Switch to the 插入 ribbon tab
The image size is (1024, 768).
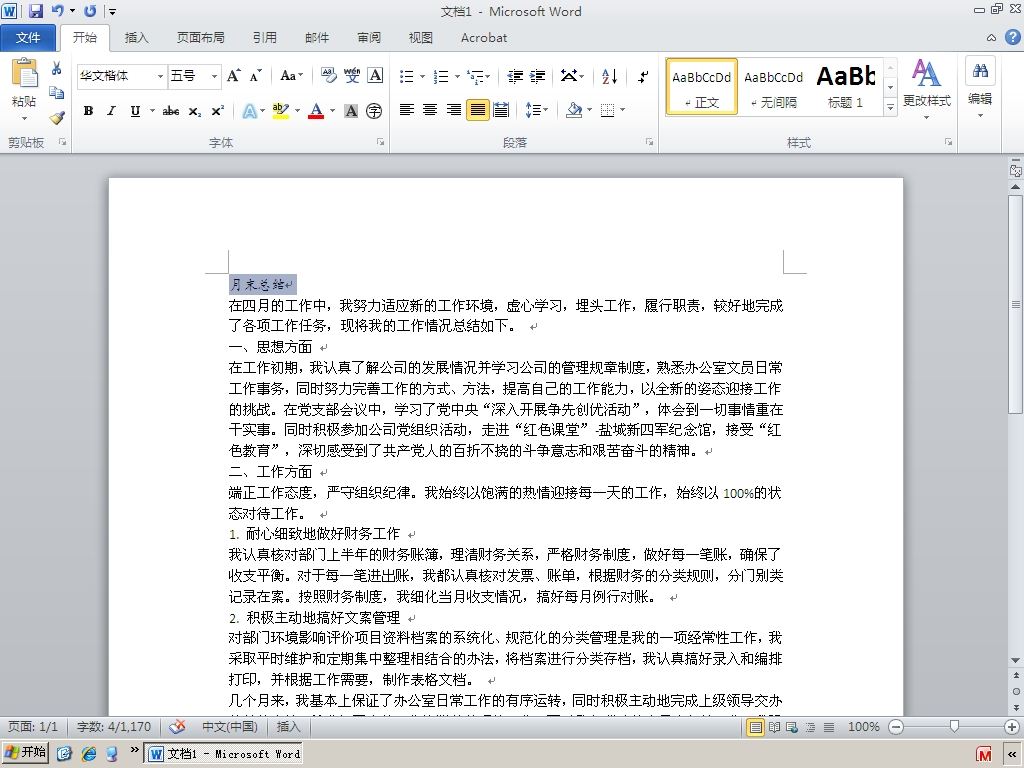[136, 38]
